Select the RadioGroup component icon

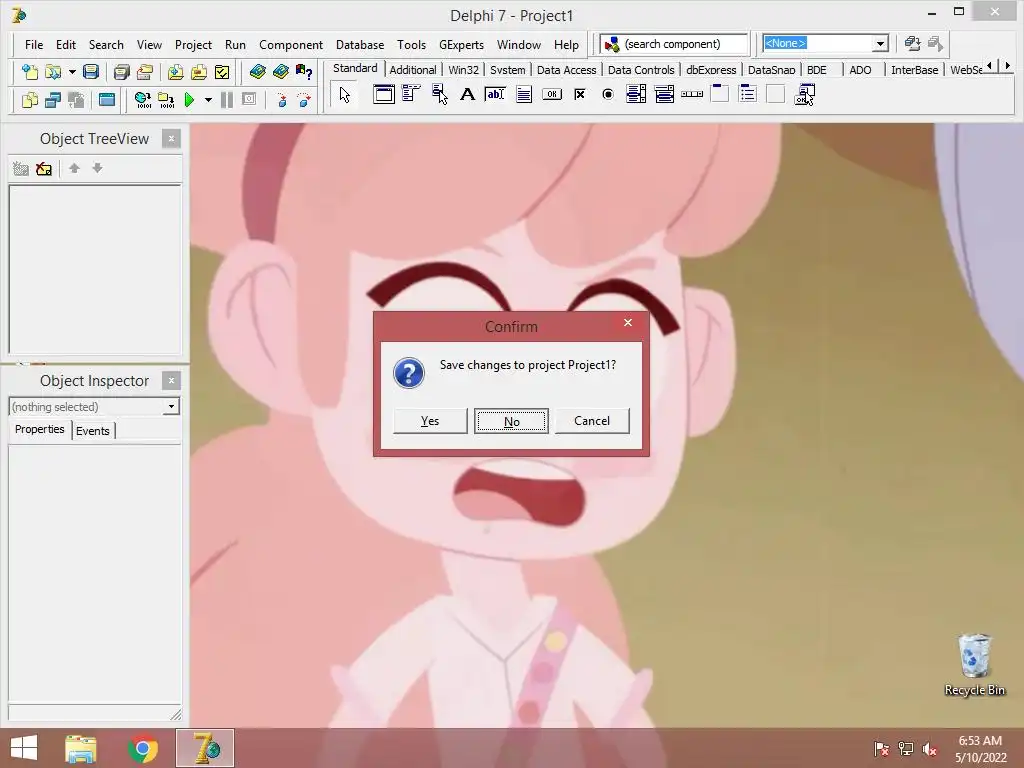(748, 95)
